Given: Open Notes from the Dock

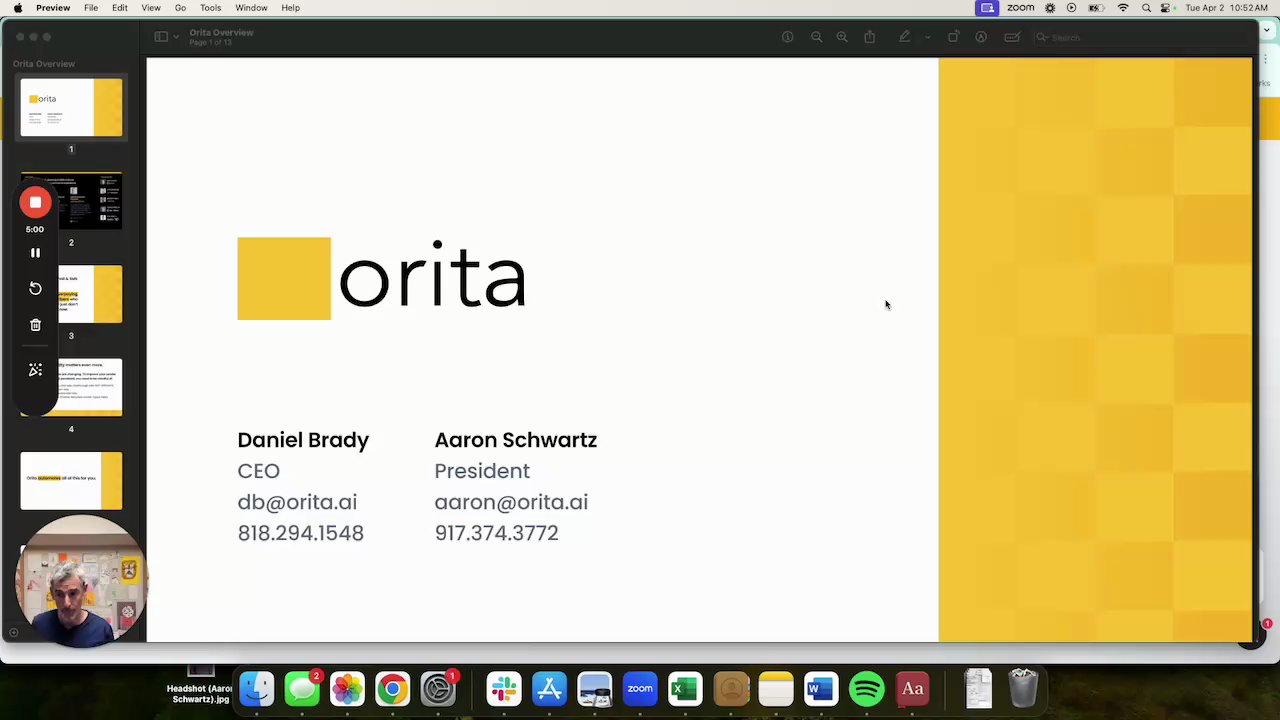Looking at the screenshot, I should point(776,689).
